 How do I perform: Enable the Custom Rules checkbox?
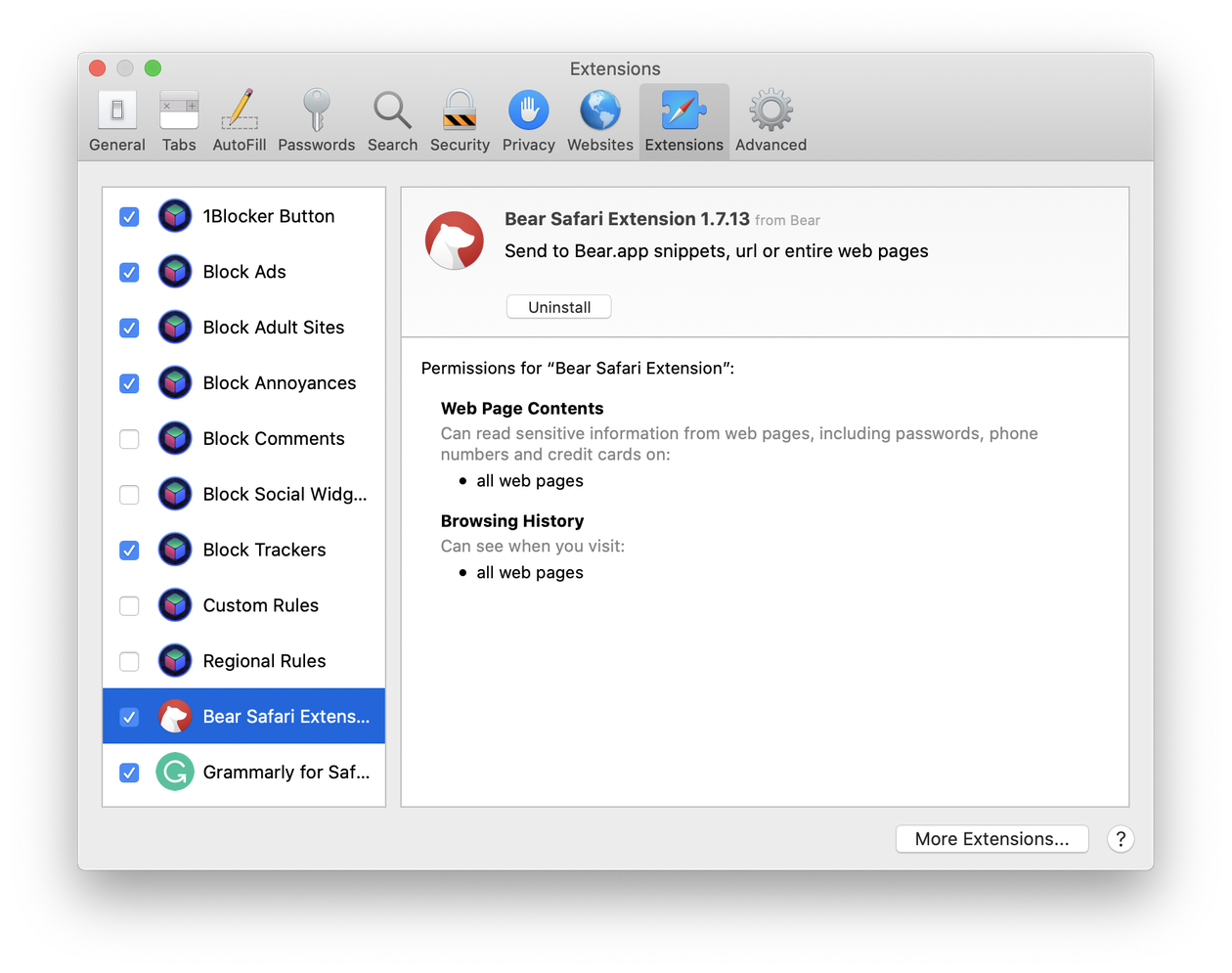tap(129, 606)
